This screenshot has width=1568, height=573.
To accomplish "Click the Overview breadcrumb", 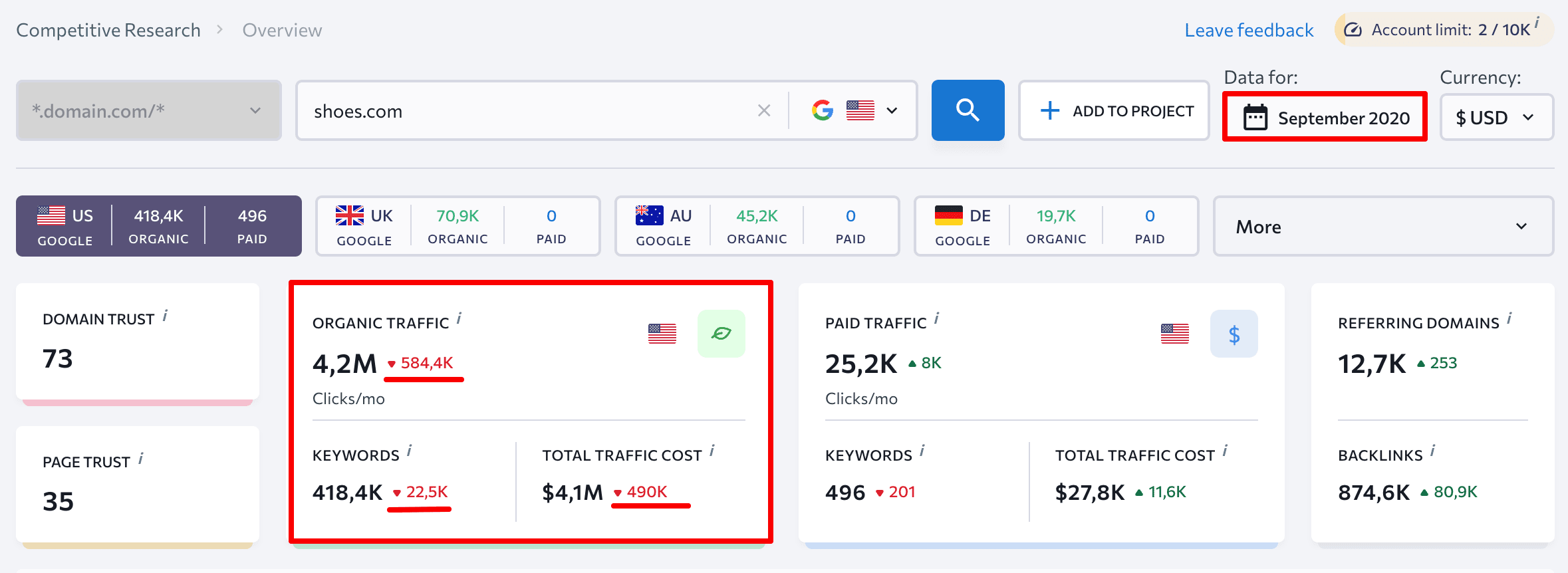I will point(282,30).
